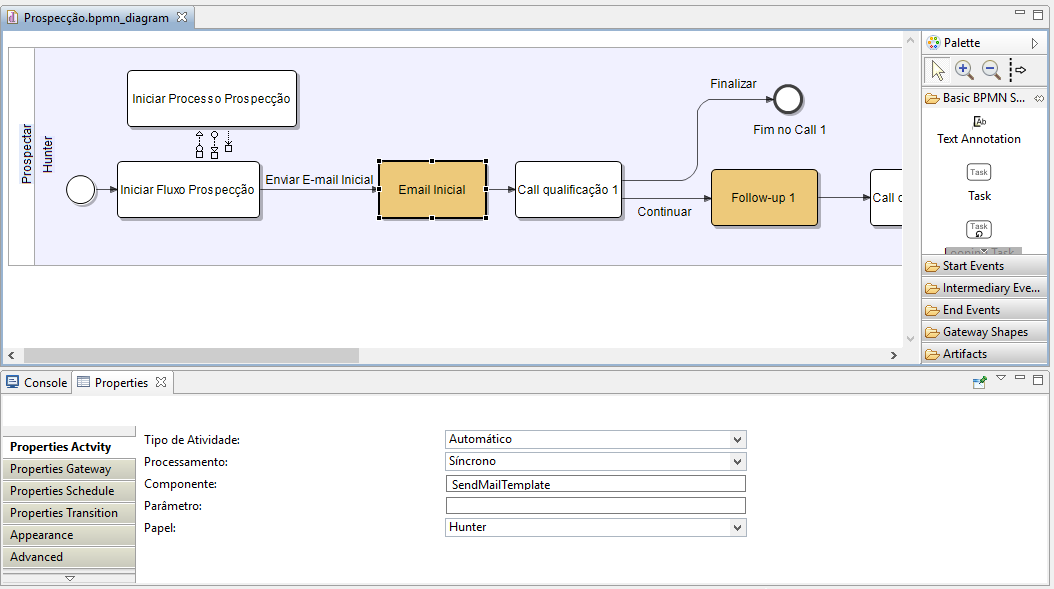Open the Tipo de Atividade dropdown

pos(737,440)
